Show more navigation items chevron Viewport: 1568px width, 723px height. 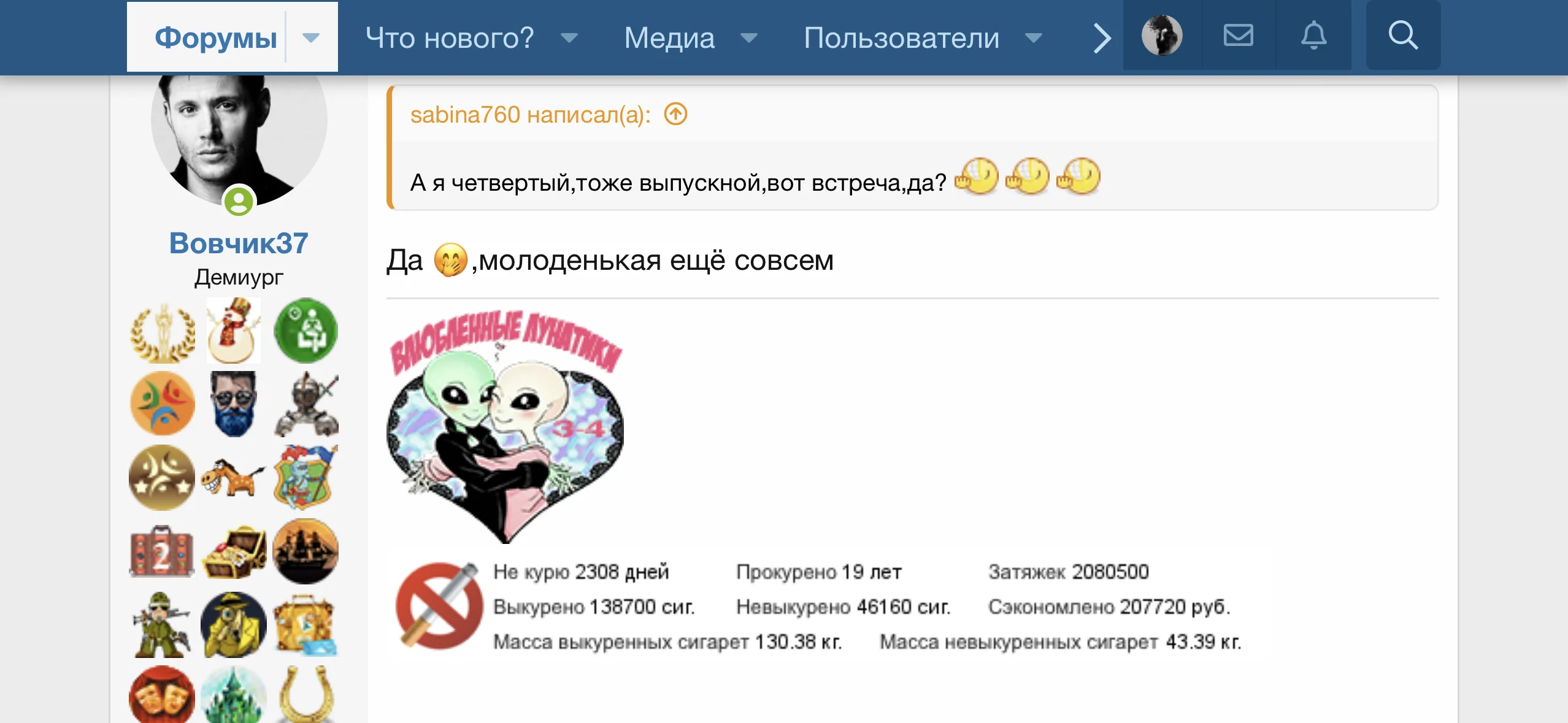(1102, 38)
